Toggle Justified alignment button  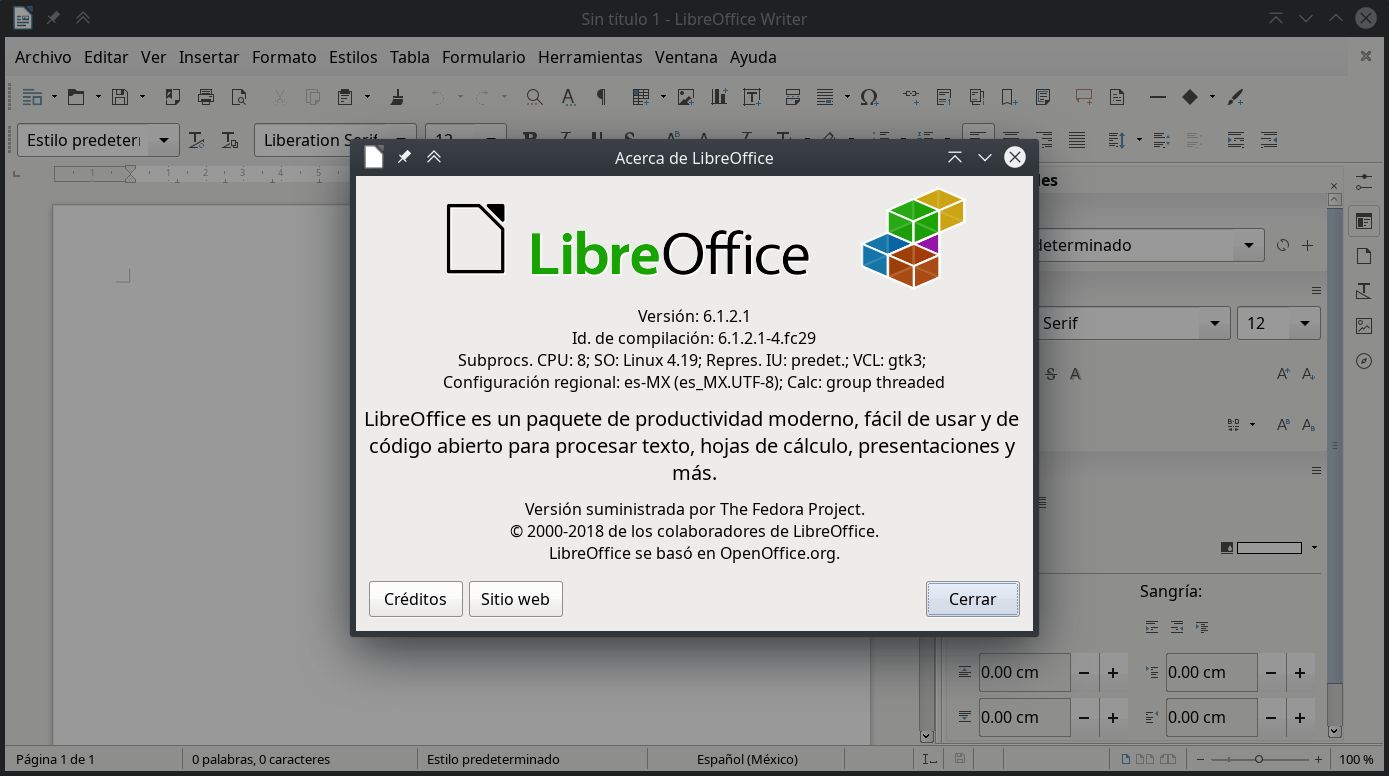click(1077, 140)
